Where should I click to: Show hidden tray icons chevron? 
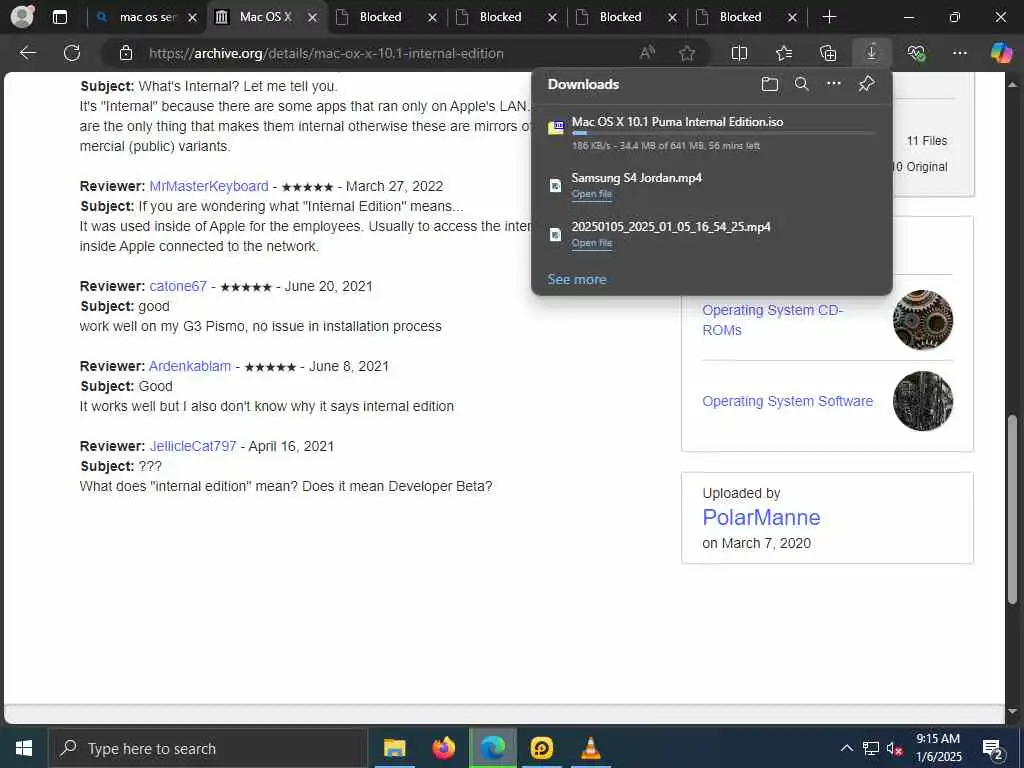(846, 748)
